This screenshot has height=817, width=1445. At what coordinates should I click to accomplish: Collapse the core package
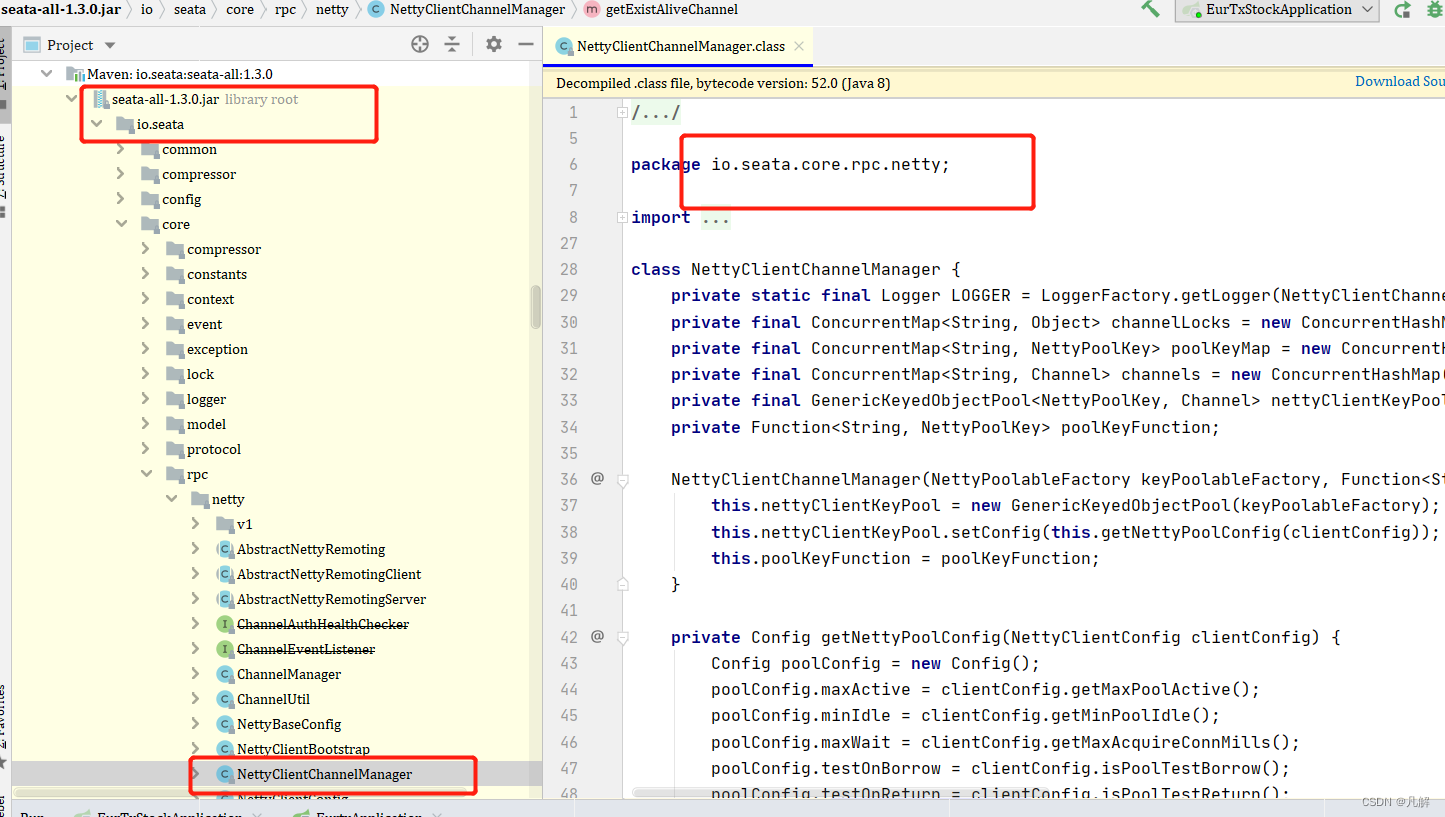click(121, 224)
